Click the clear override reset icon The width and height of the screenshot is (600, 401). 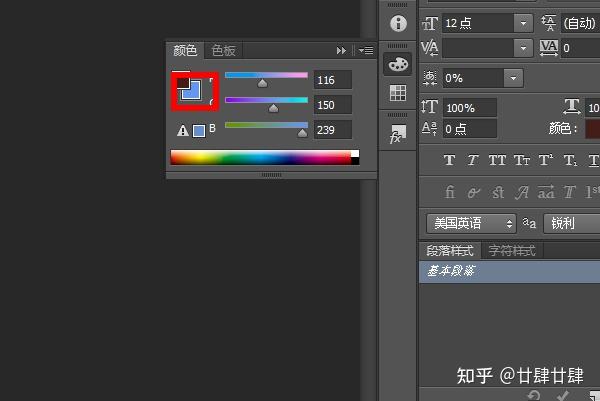(534, 395)
